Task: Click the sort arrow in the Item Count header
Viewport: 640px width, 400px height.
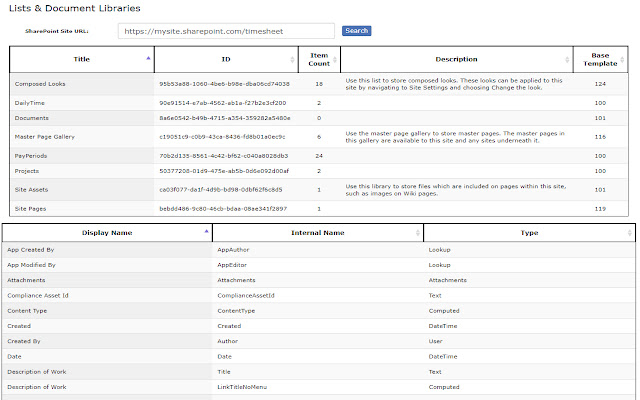Action: [334, 59]
